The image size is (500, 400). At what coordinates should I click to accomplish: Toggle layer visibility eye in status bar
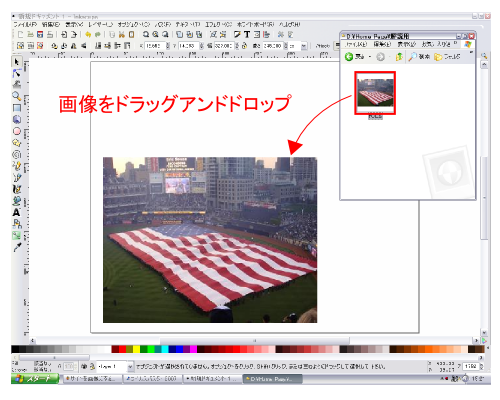click(x=84, y=367)
